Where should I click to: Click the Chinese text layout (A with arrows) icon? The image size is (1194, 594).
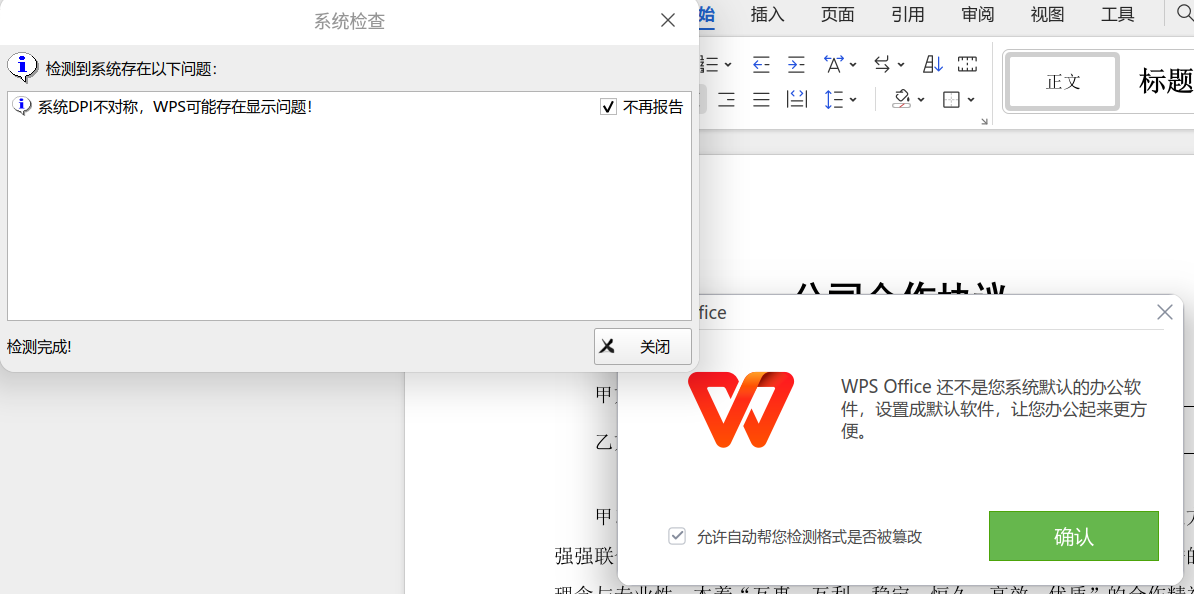pos(834,65)
